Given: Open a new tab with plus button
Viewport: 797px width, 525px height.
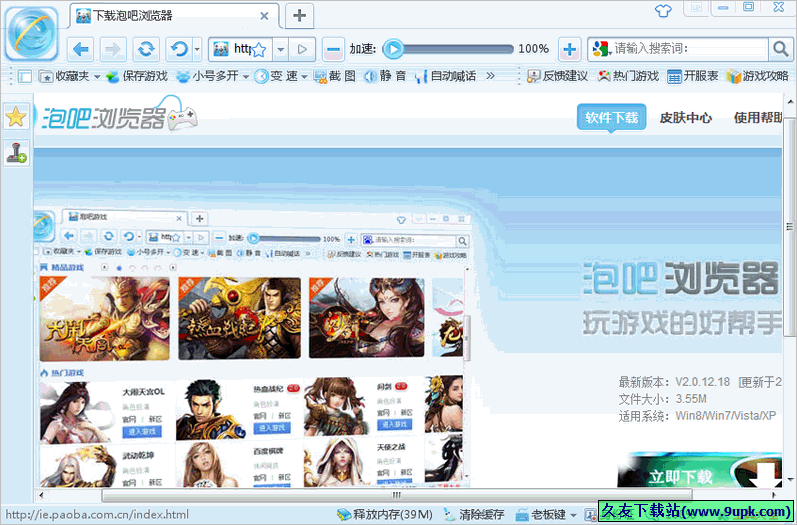Looking at the screenshot, I should (x=299, y=15).
